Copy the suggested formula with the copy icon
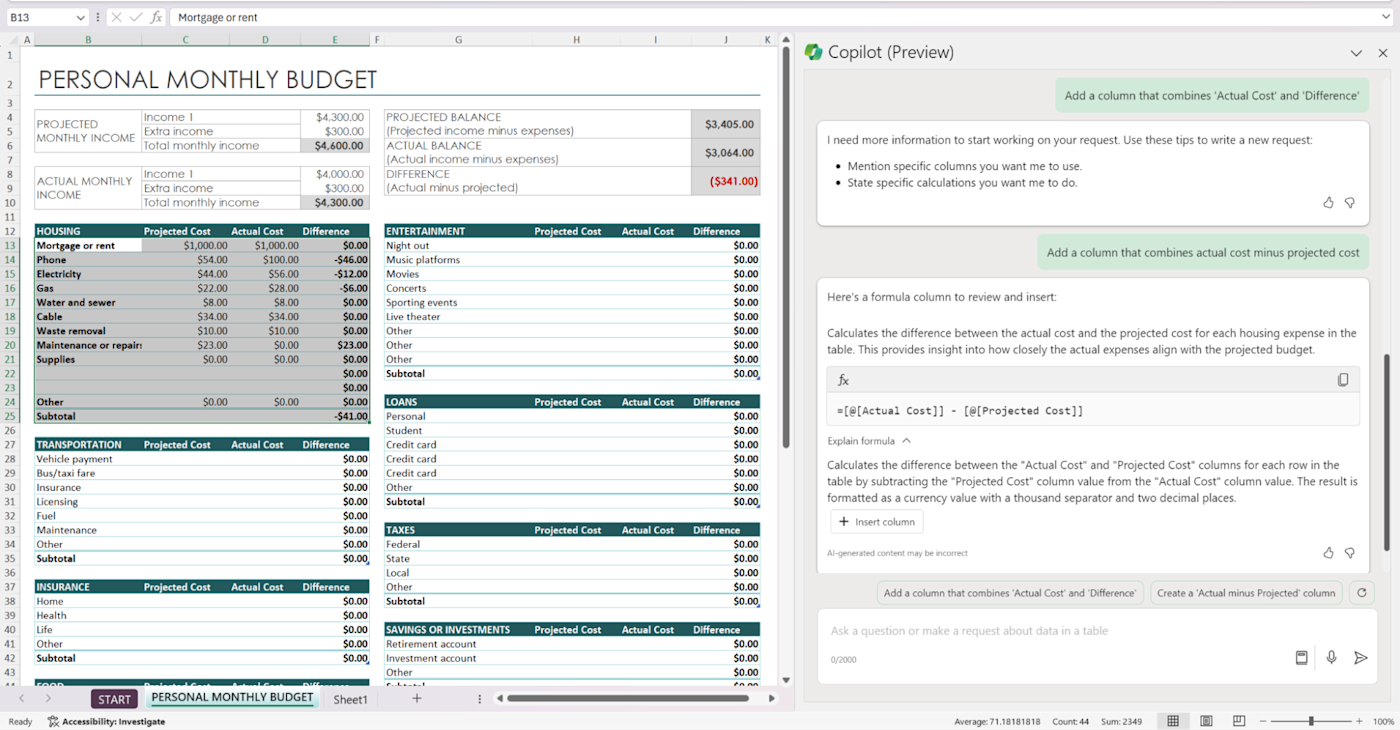 tap(1343, 380)
